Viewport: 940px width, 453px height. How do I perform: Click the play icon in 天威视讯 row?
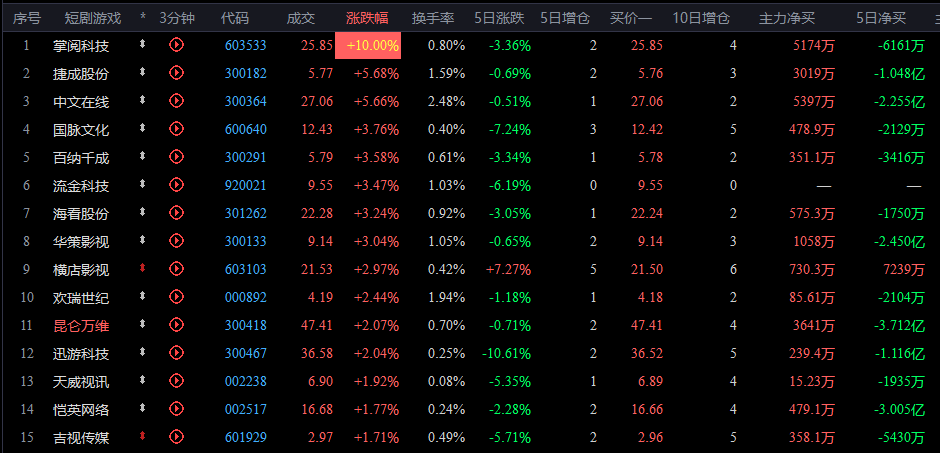(176, 380)
